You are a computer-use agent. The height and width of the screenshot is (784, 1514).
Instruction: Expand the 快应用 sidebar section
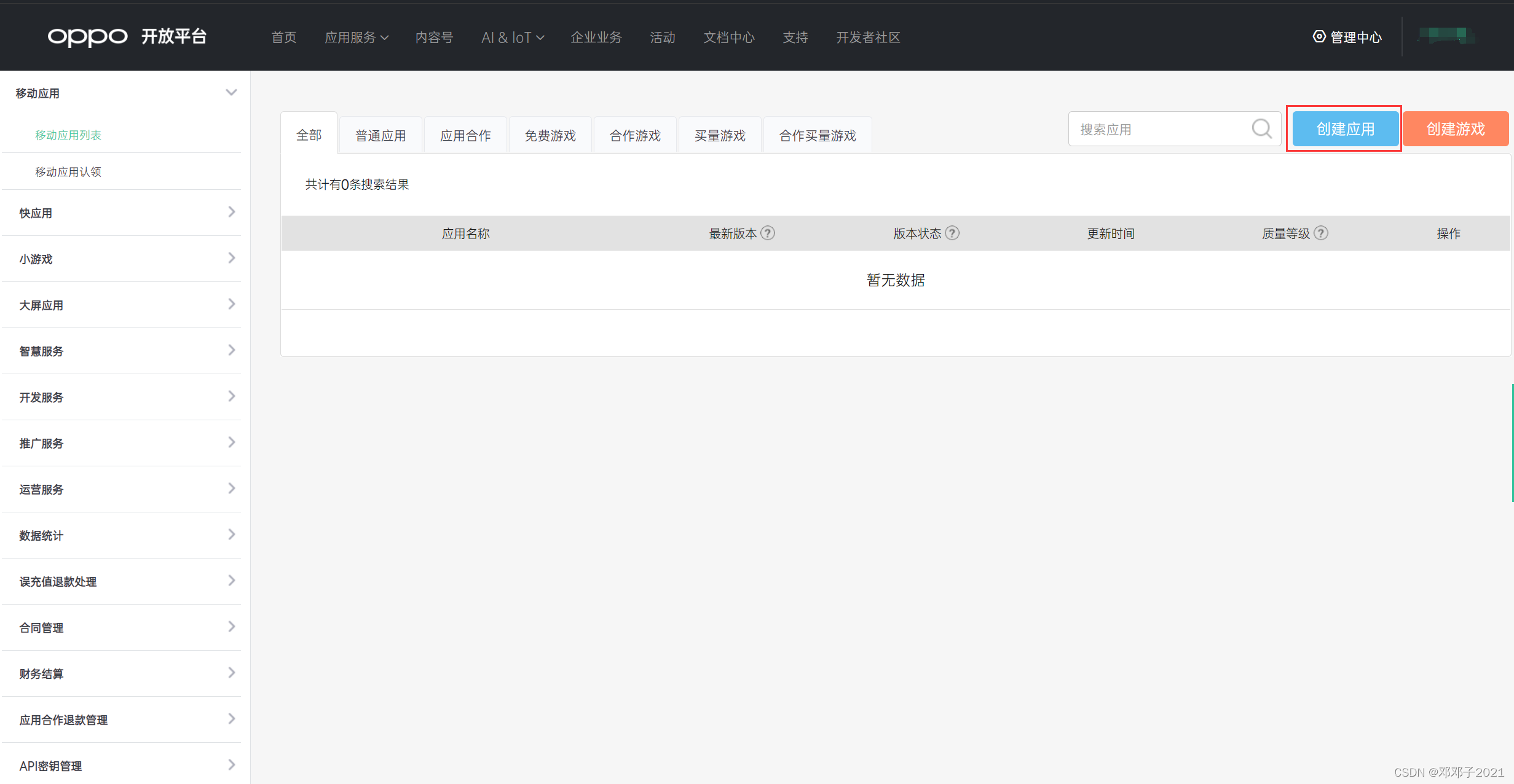231,213
